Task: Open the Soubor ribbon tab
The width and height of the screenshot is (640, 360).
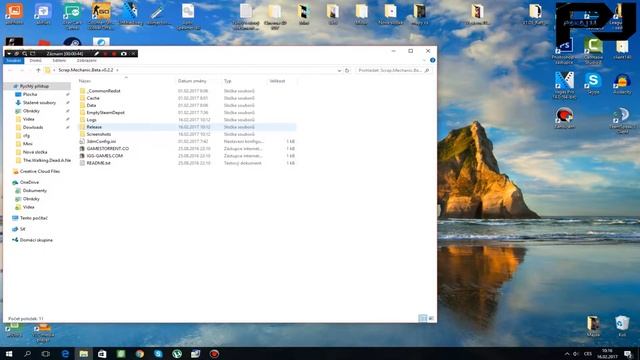Action: [13, 60]
